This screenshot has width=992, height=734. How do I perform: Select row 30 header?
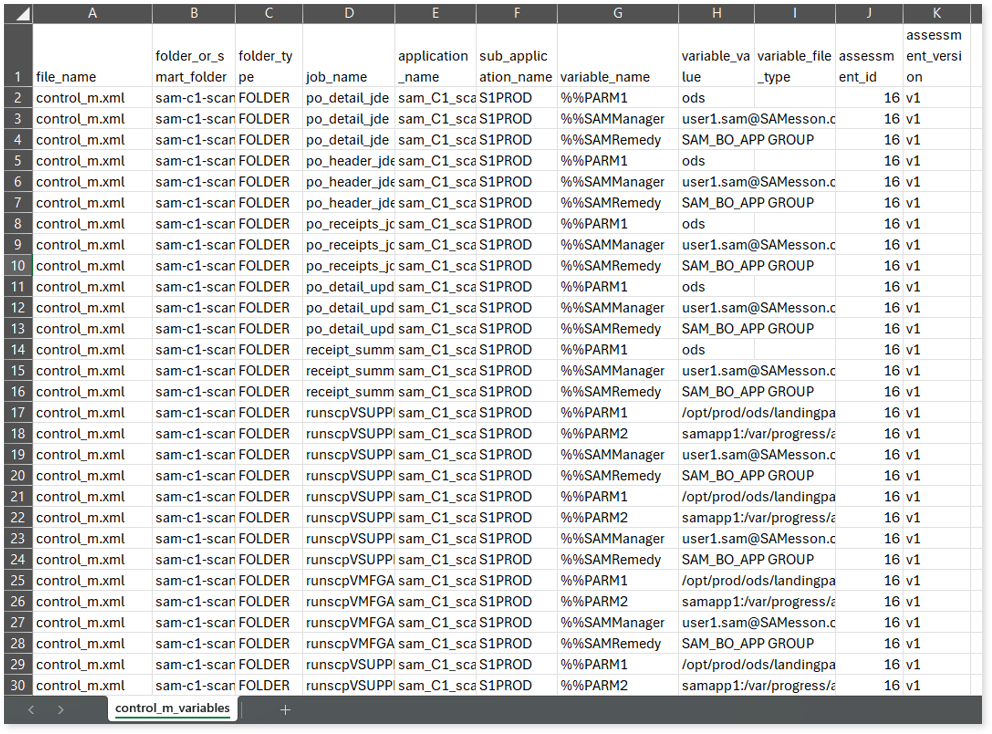point(18,685)
